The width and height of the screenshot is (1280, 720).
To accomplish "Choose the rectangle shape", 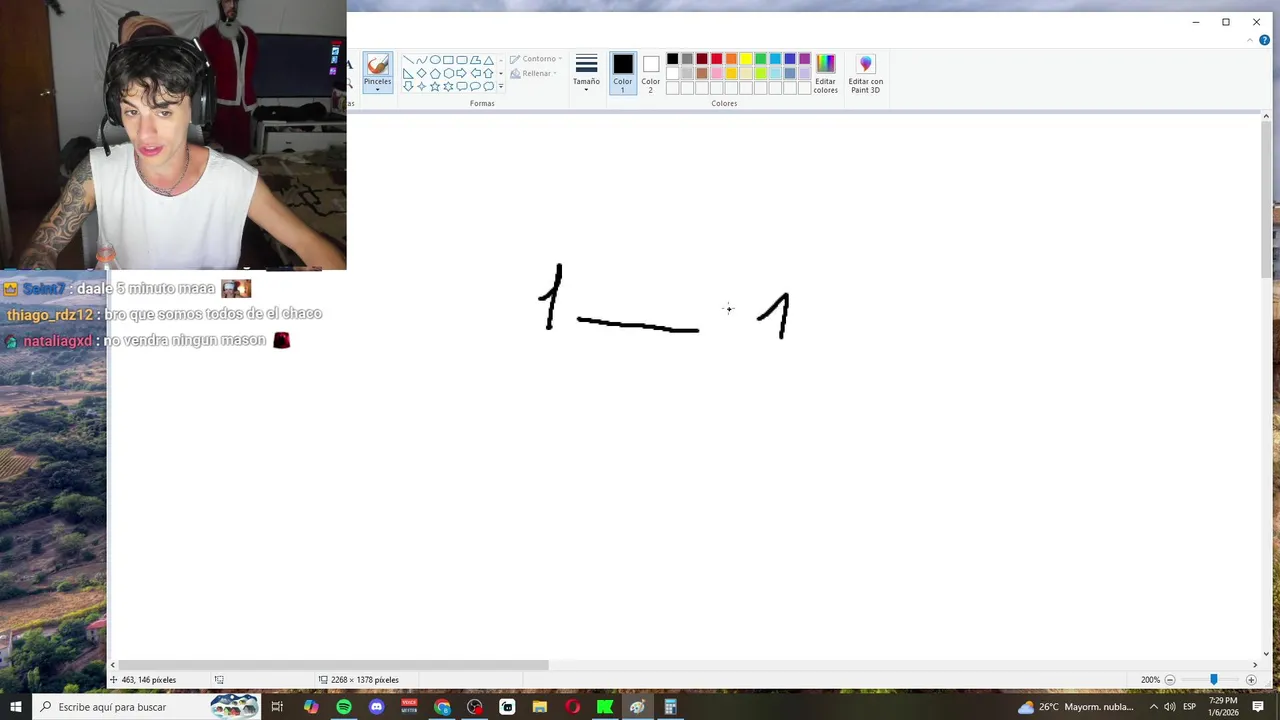I will click(x=448, y=60).
